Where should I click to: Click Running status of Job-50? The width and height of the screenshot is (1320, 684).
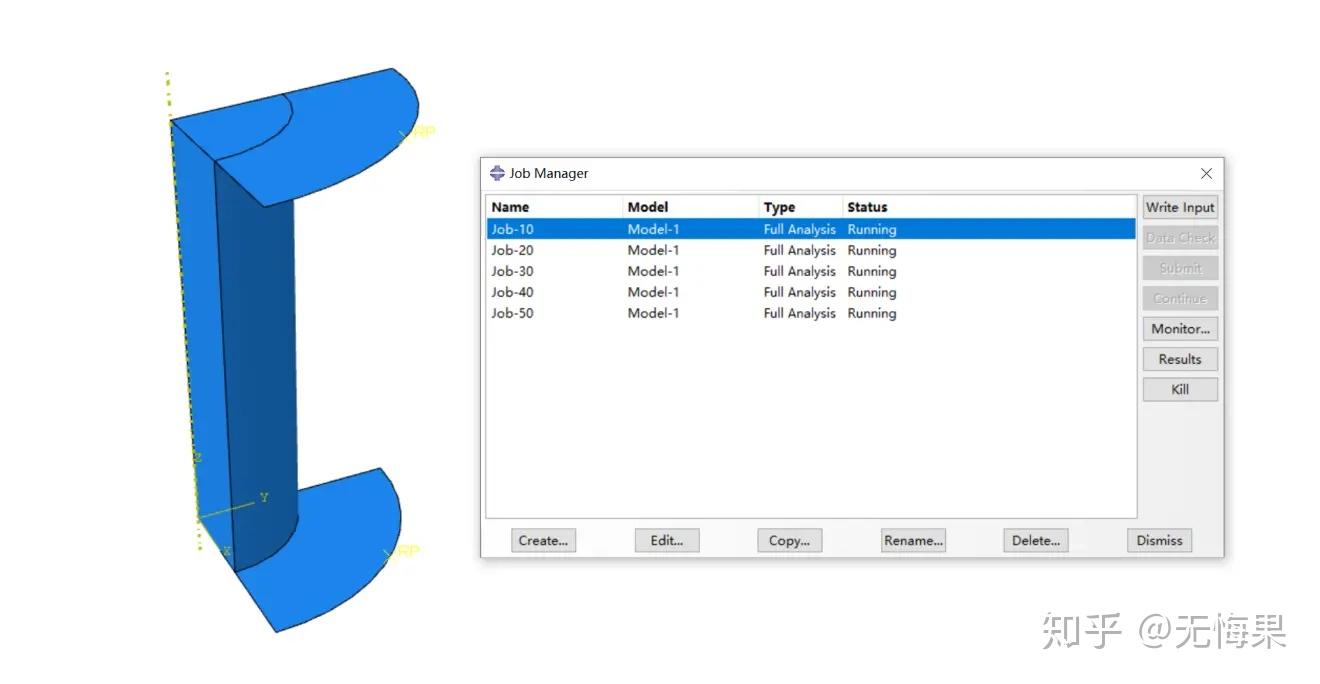pyautogui.click(x=871, y=313)
